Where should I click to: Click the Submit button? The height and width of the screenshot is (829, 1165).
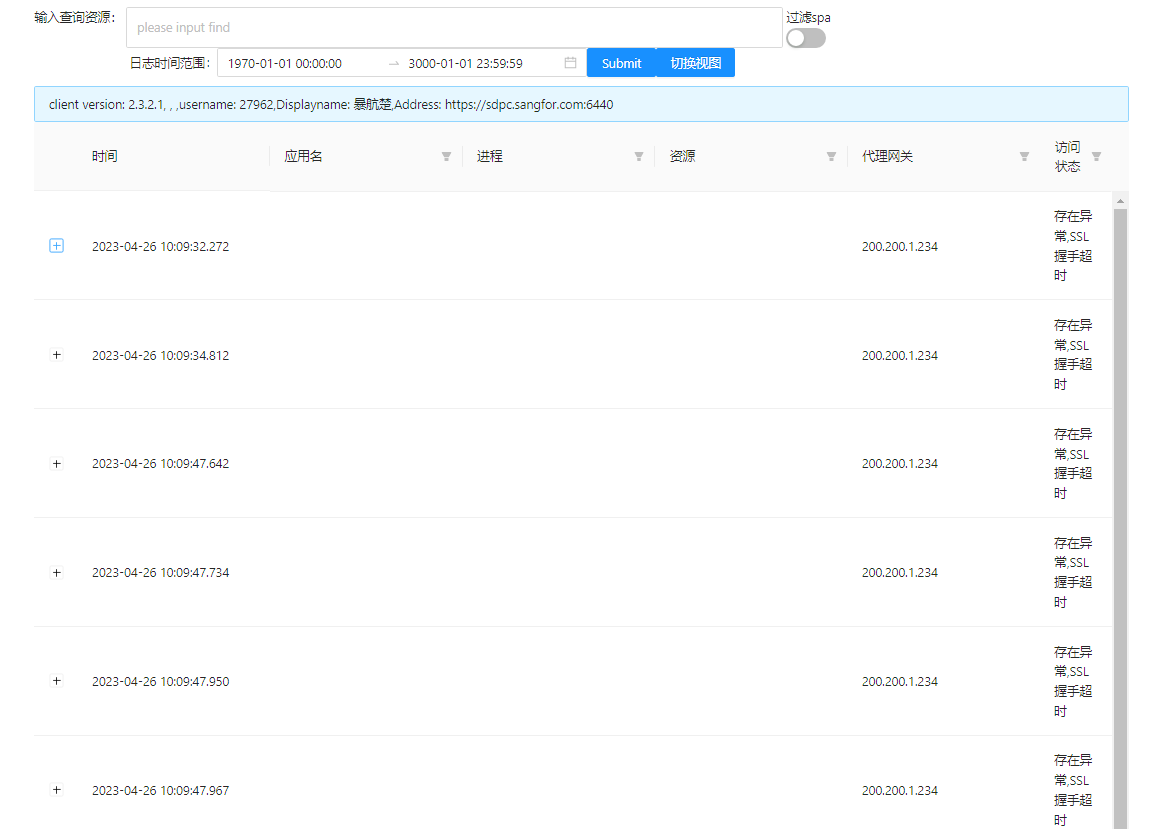pos(621,63)
